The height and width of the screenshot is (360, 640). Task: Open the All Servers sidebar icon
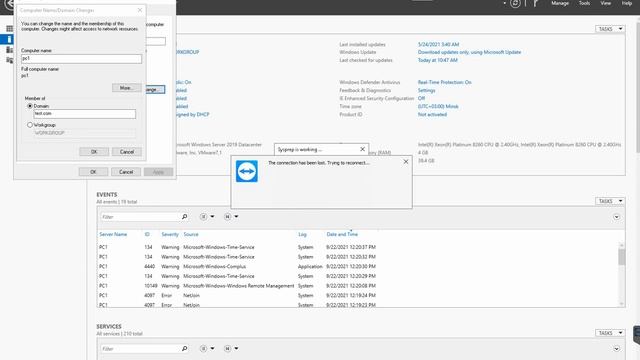pos(9,50)
